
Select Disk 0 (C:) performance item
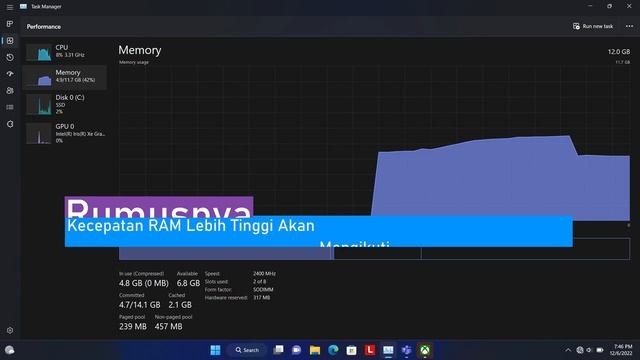[x=65, y=104]
